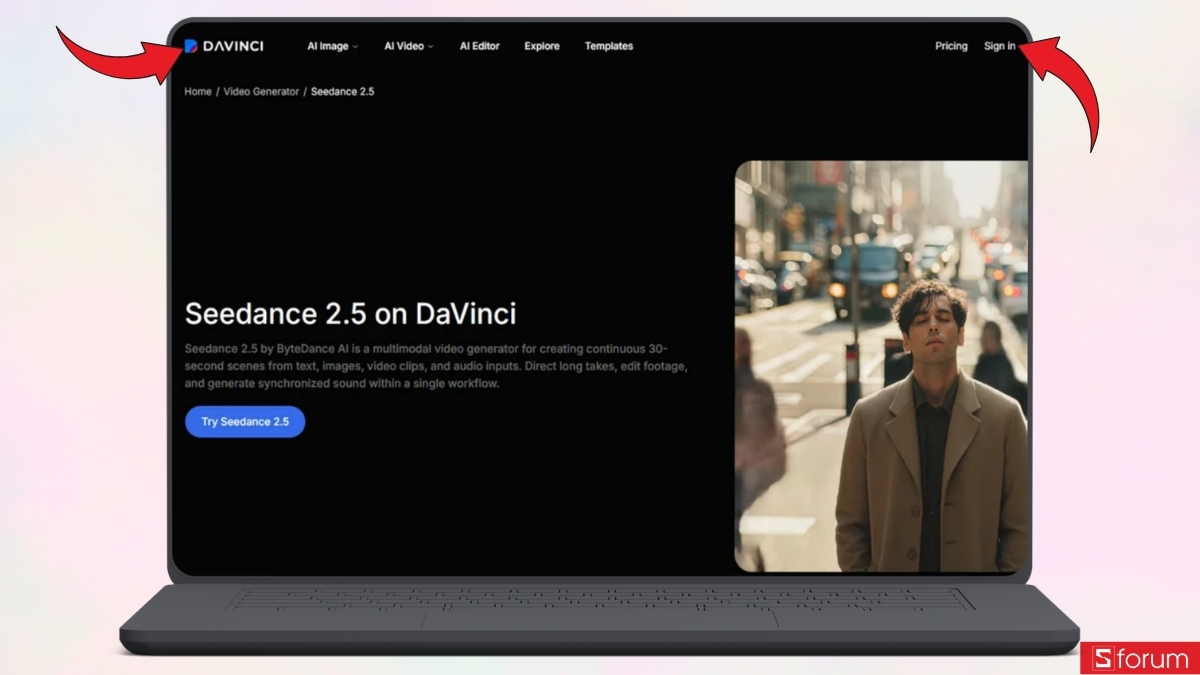The image size is (1200, 675).
Task: Open the AI Editor menu item
Action: (x=480, y=46)
